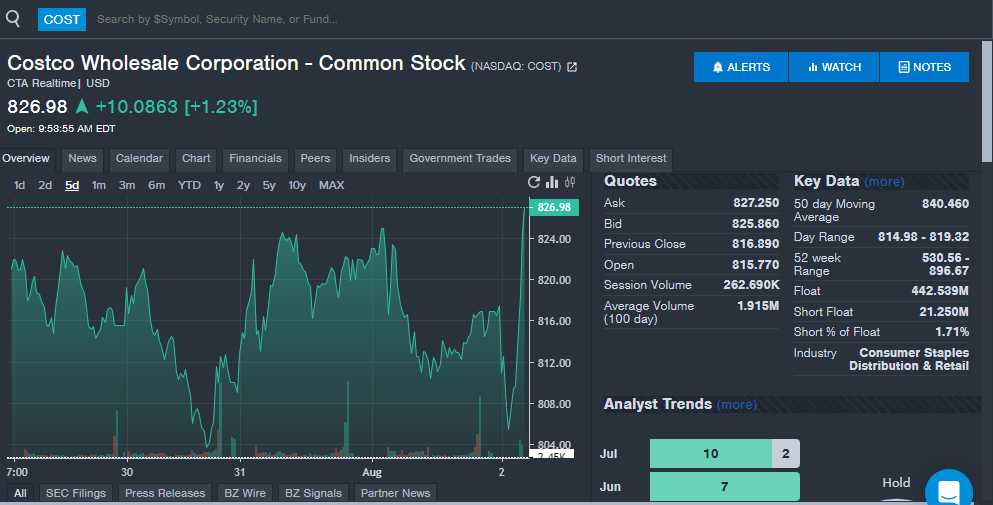Filter news by Press Releases
This screenshot has height=505, width=993.
[165, 494]
